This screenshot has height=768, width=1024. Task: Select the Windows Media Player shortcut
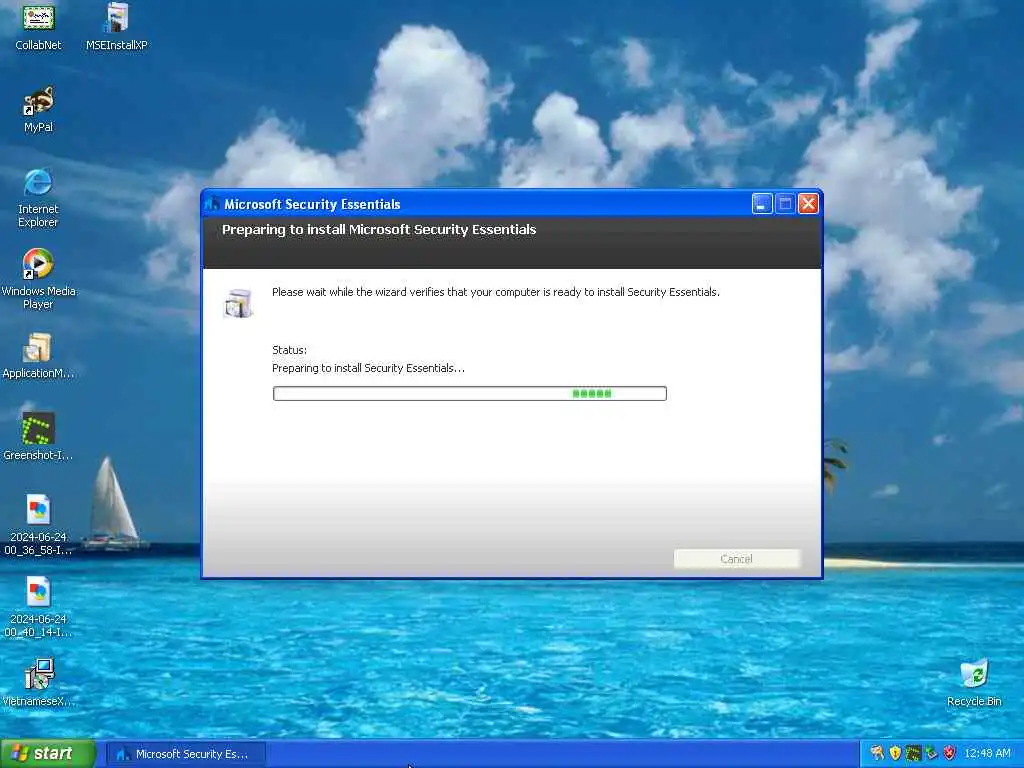[x=38, y=278]
